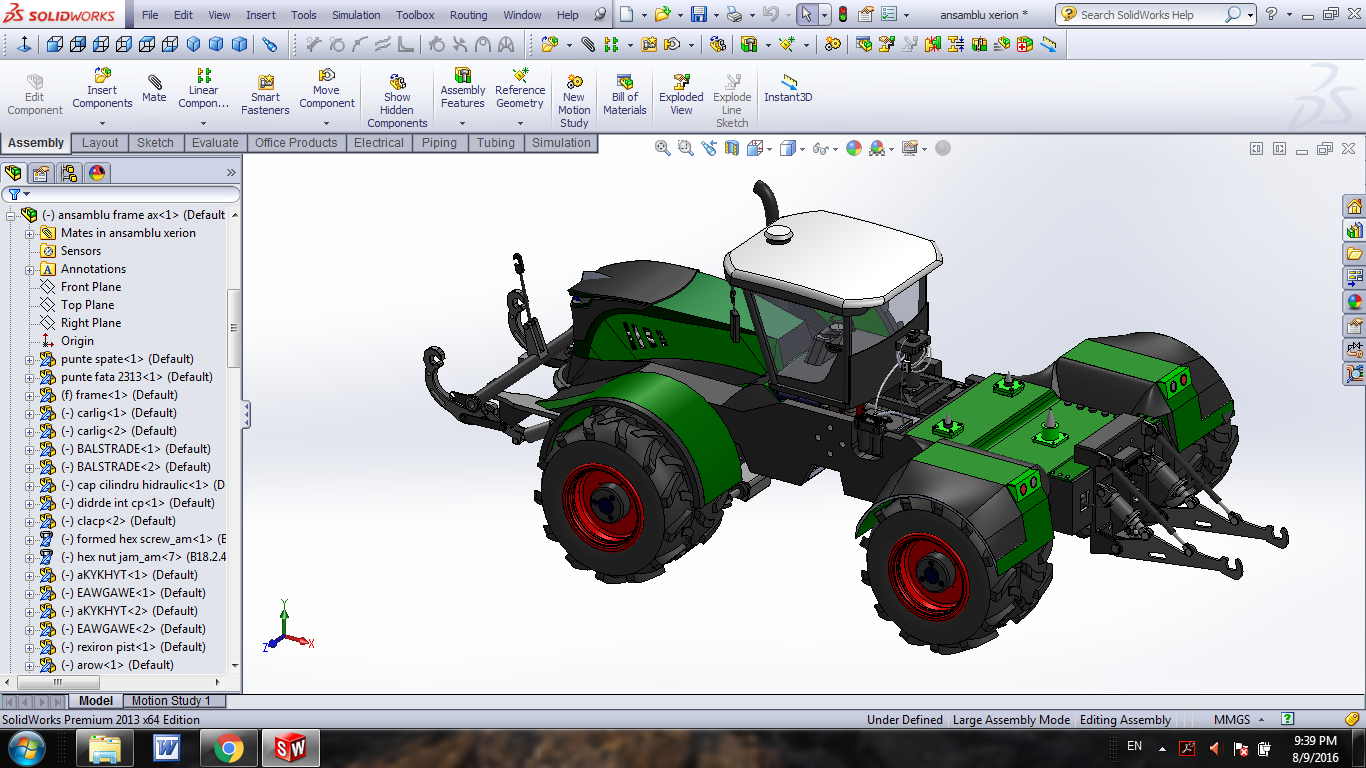This screenshot has width=1366, height=768.
Task: Open Google Chrome from the taskbar
Action: click(x=228, y=747)
